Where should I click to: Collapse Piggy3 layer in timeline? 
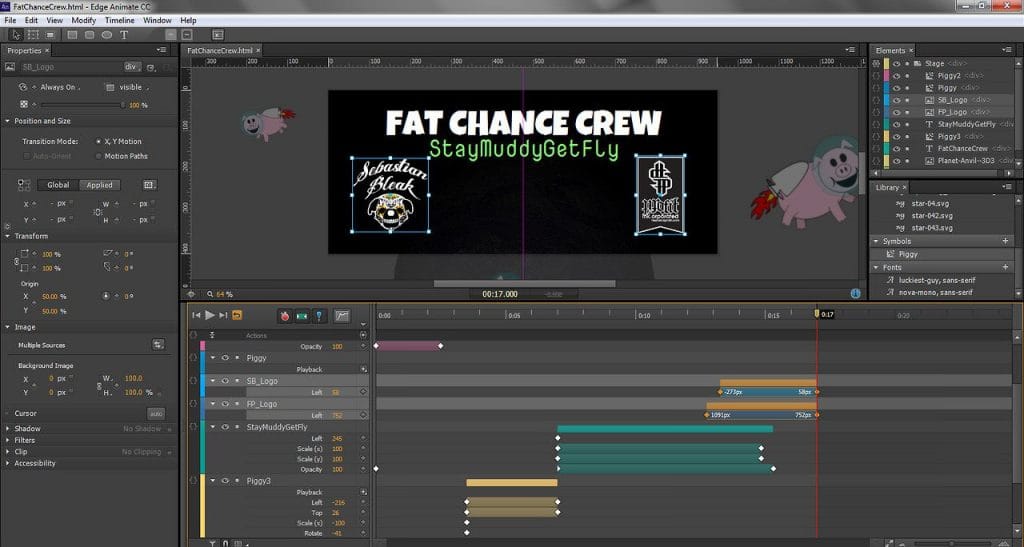(212, 481)
